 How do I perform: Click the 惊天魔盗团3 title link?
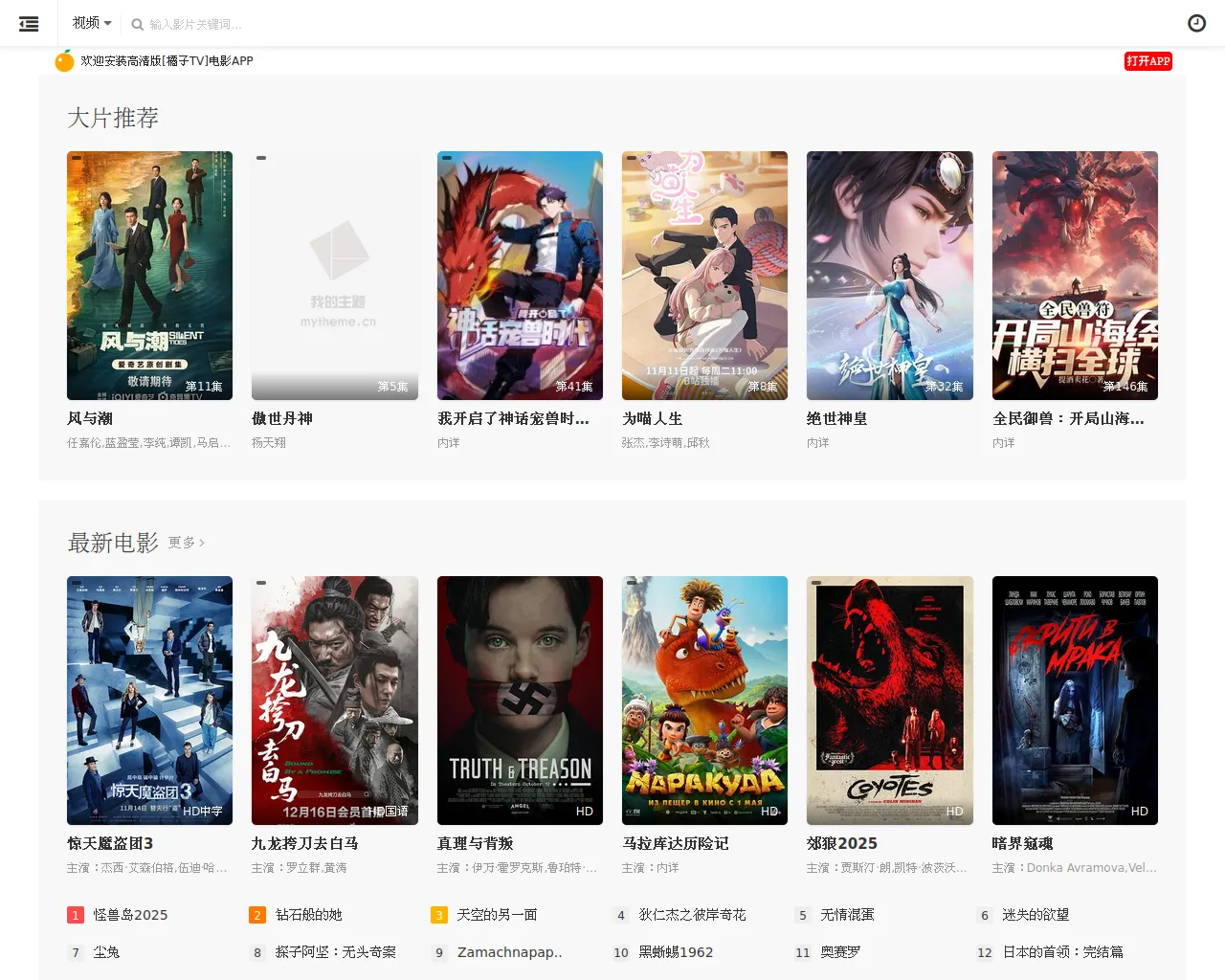pyautogui.click(x=110, y=843)
